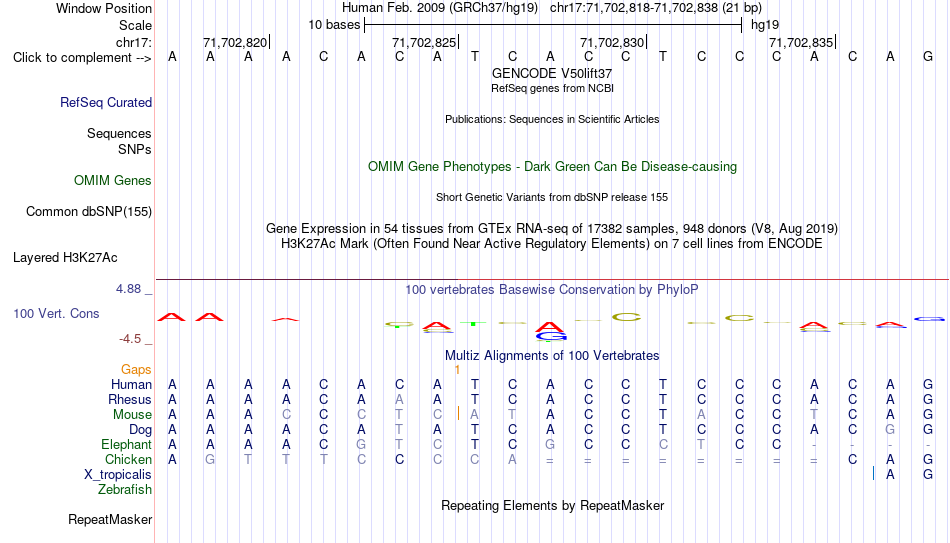The width and height of the screenshot is (950, 543).
Task: Click the Layered H3K27Ac track label
Action: click(65, 258)
